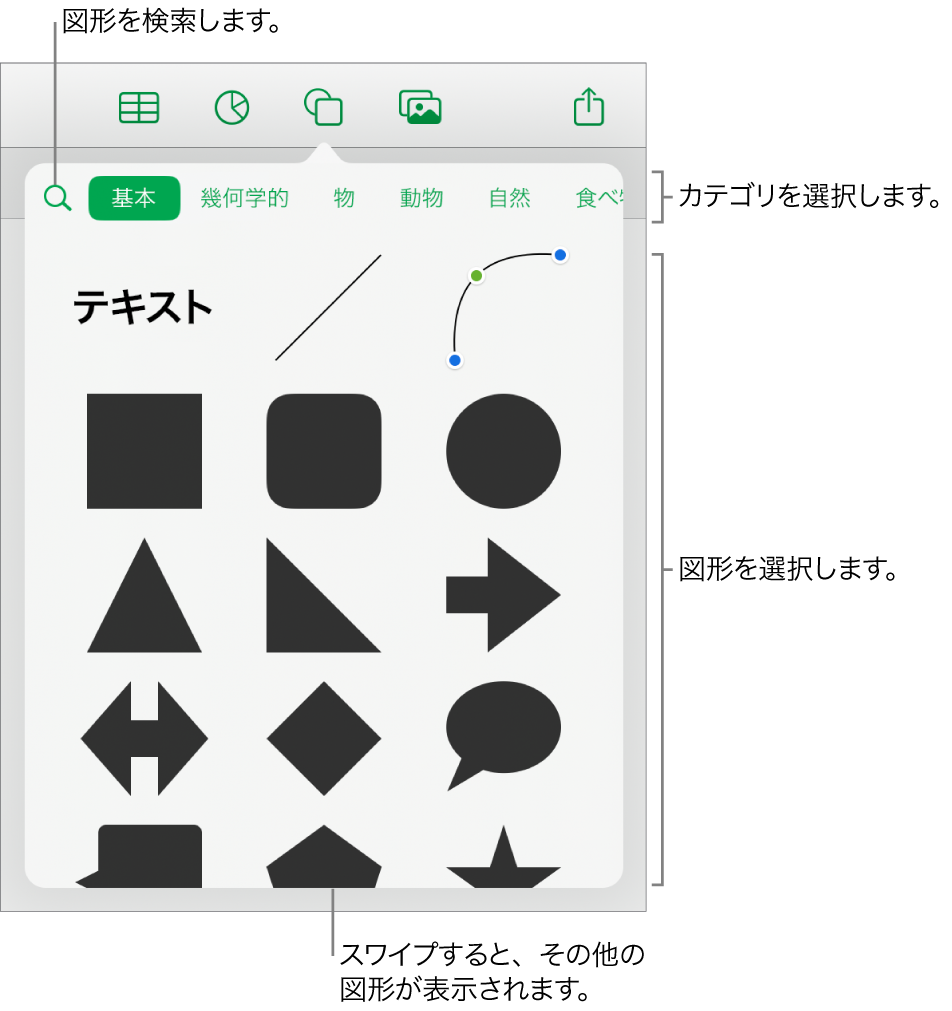952x1011 pixels.
Task: Choose the 動物 category
Action: [x=421, y=198]
